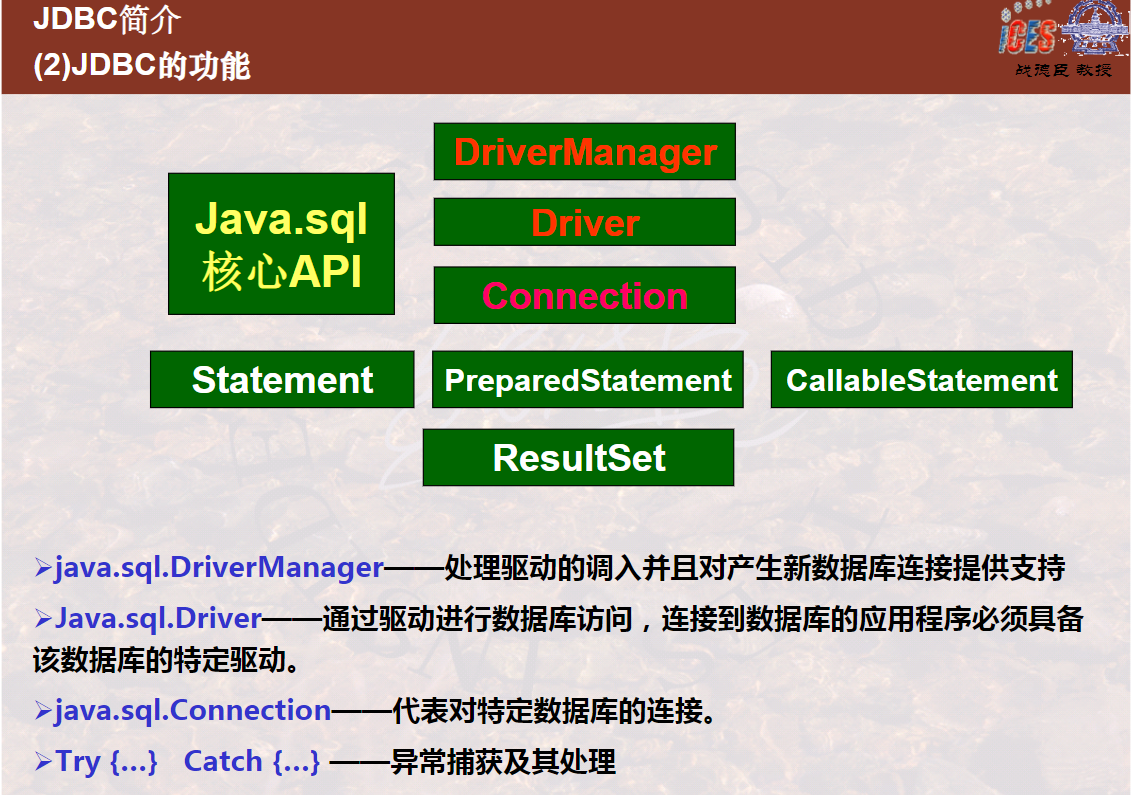The height and width of the screenshot is (795, 1137).
Task: Select the Connection box
Action: coord(584,295)
